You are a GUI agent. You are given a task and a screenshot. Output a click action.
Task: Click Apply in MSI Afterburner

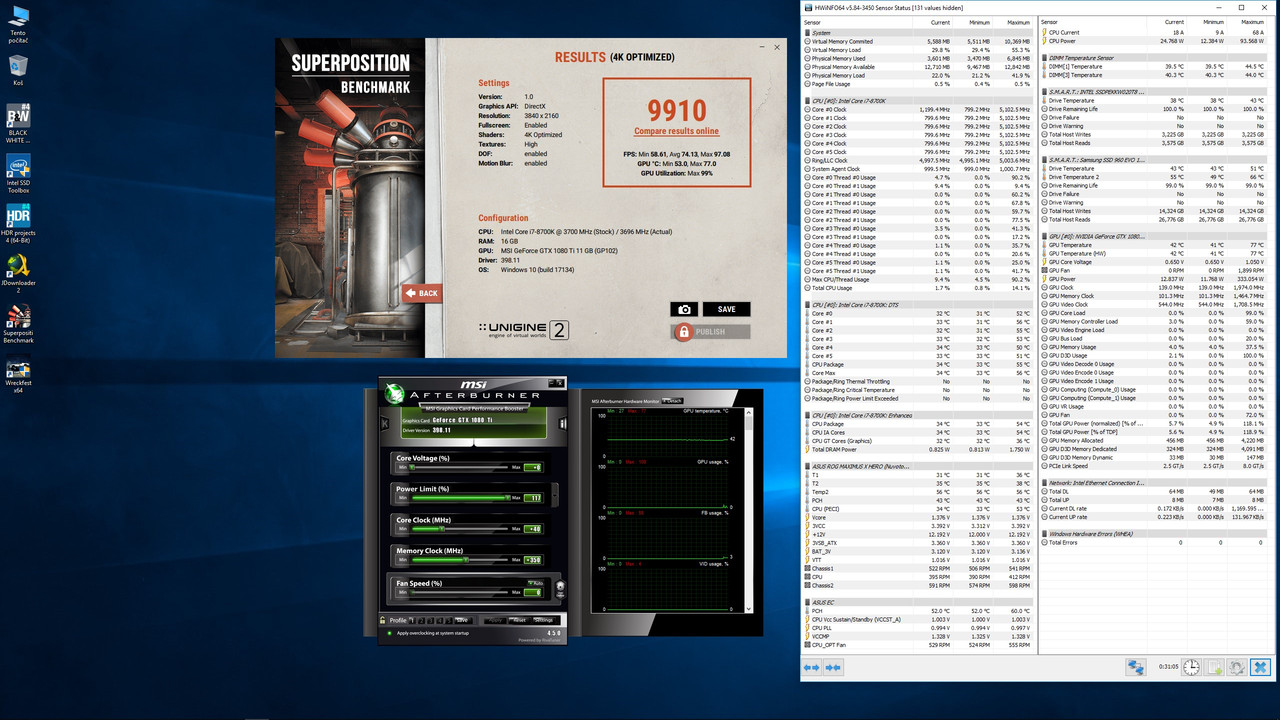[495, 620]
